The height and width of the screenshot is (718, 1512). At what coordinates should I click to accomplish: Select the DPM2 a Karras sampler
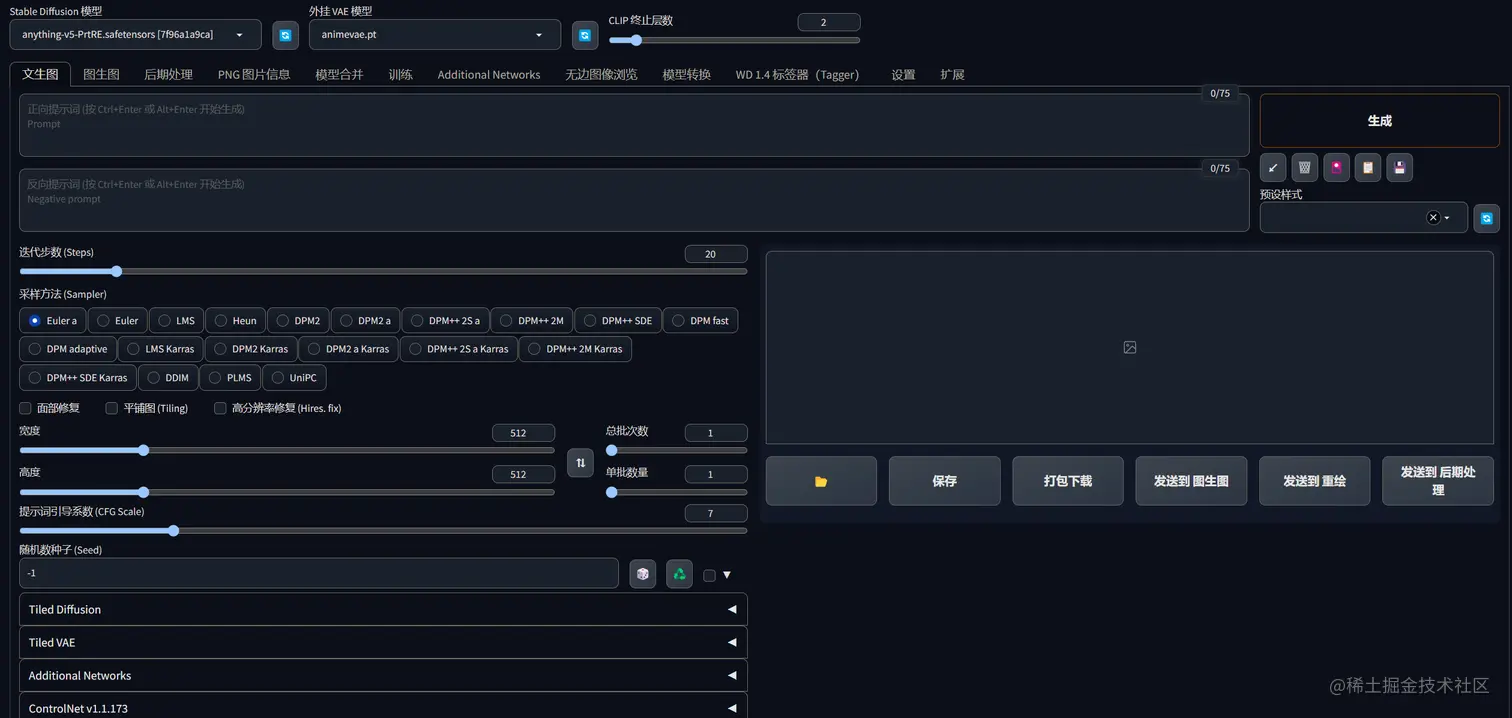click(349, 348)
